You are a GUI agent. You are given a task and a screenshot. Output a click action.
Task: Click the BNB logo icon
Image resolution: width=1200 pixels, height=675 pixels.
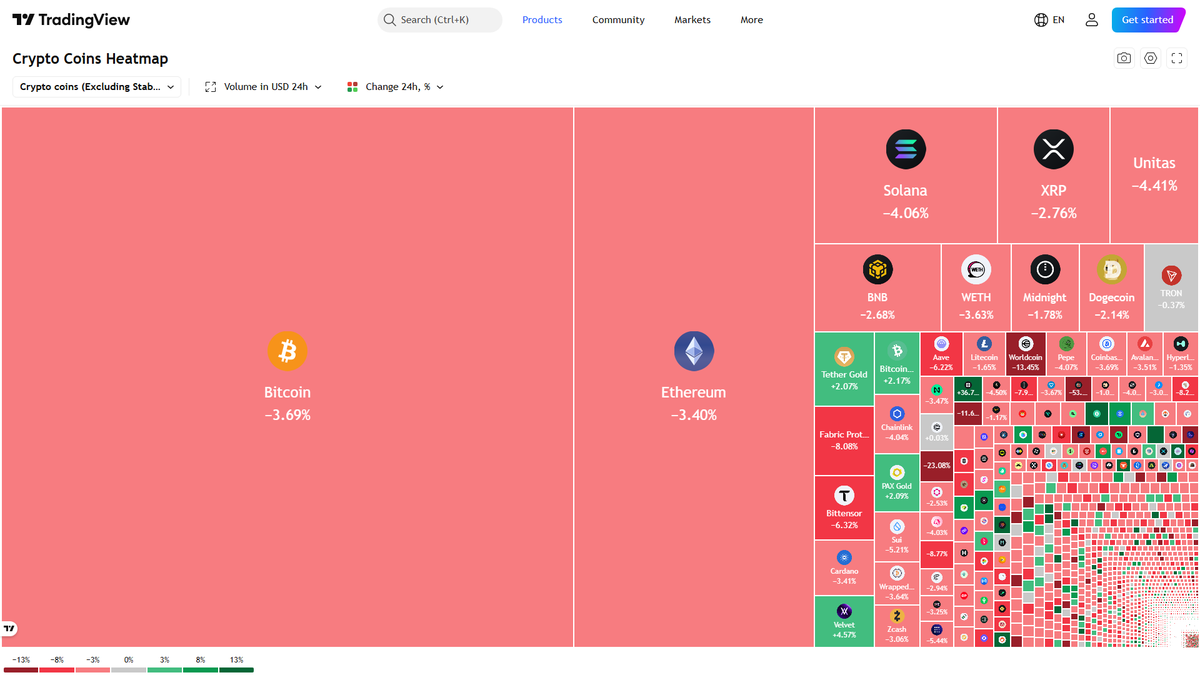(877, 269)
